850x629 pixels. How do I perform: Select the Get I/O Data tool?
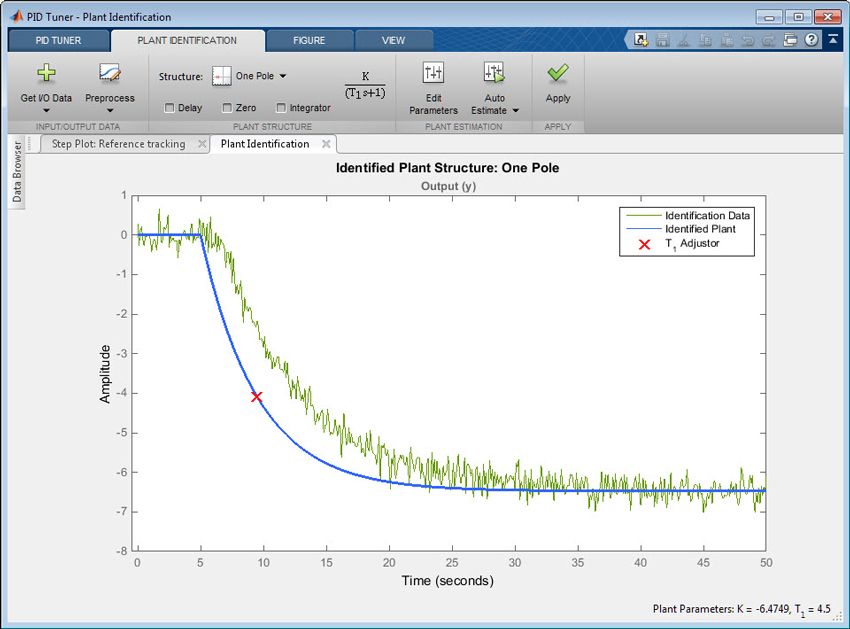(x=46, y=80)
